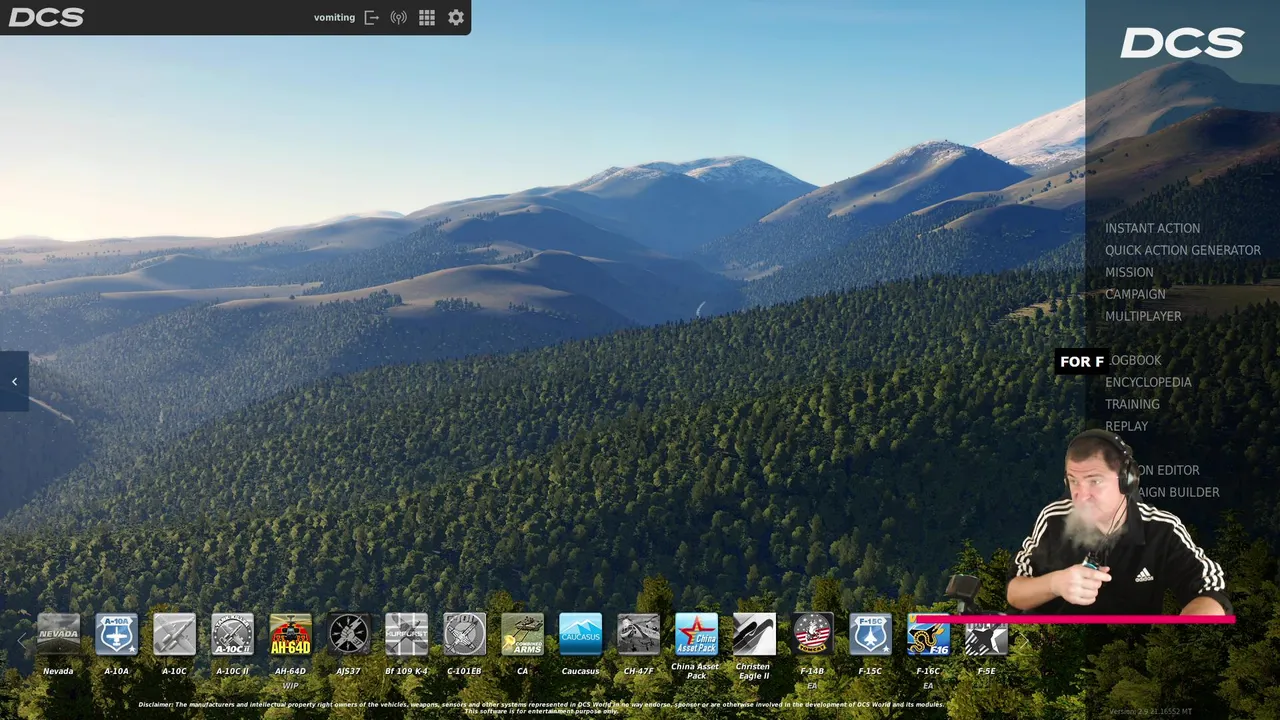Open the CH-47F module icon

[638, 634]
